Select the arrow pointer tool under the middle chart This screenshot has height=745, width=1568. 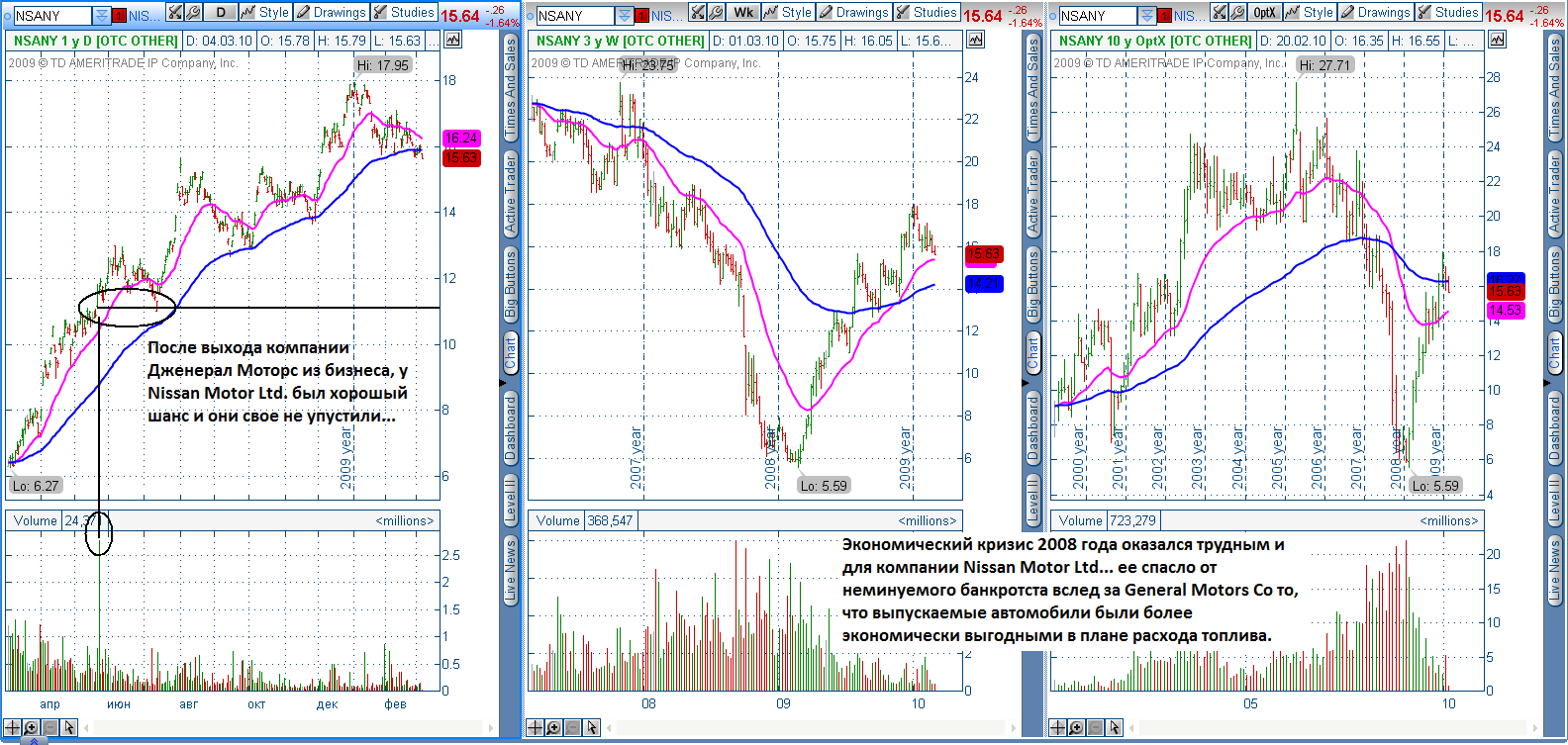click(x=592, y=727)
